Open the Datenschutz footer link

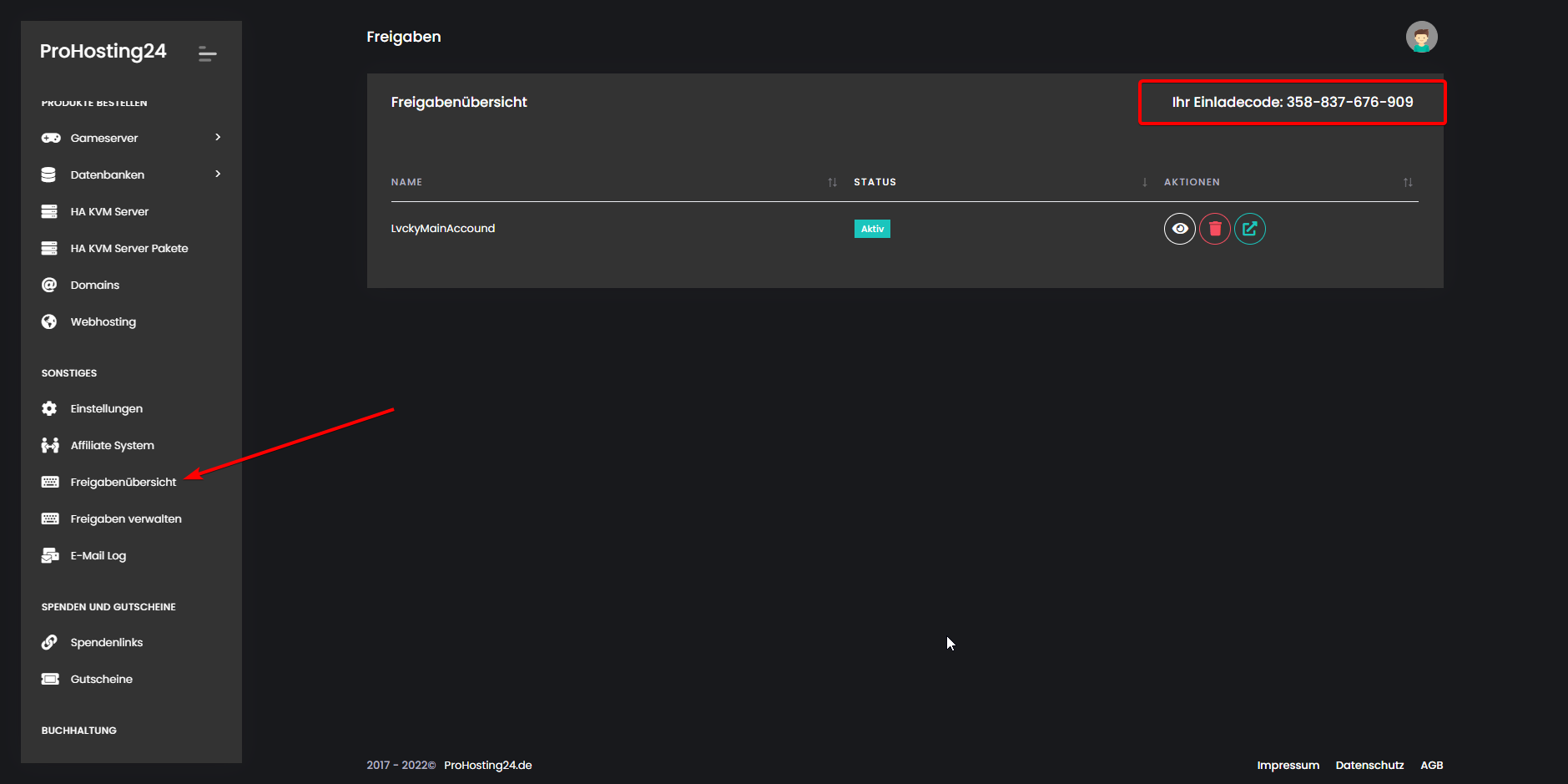pyautogui.click(x=1369, y=766)
